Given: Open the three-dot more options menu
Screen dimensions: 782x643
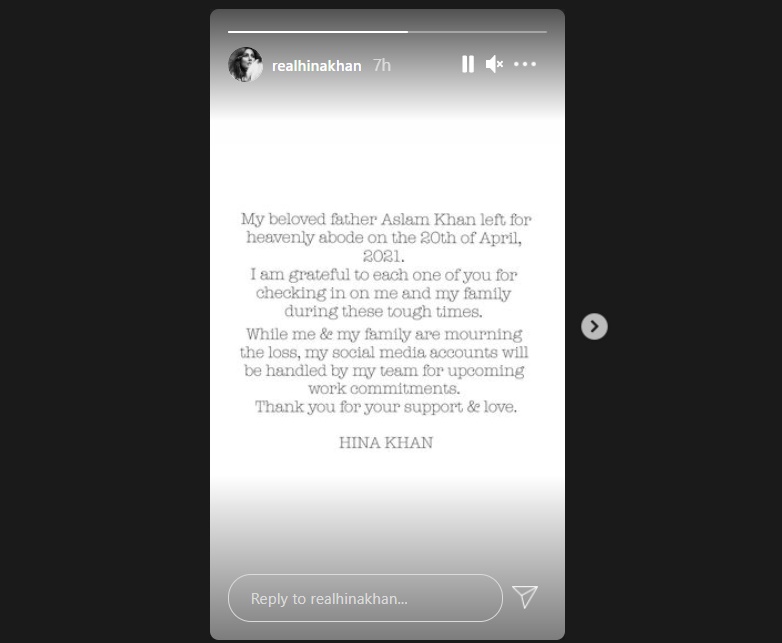Looking at the screenshot, I should coord(525,64).
